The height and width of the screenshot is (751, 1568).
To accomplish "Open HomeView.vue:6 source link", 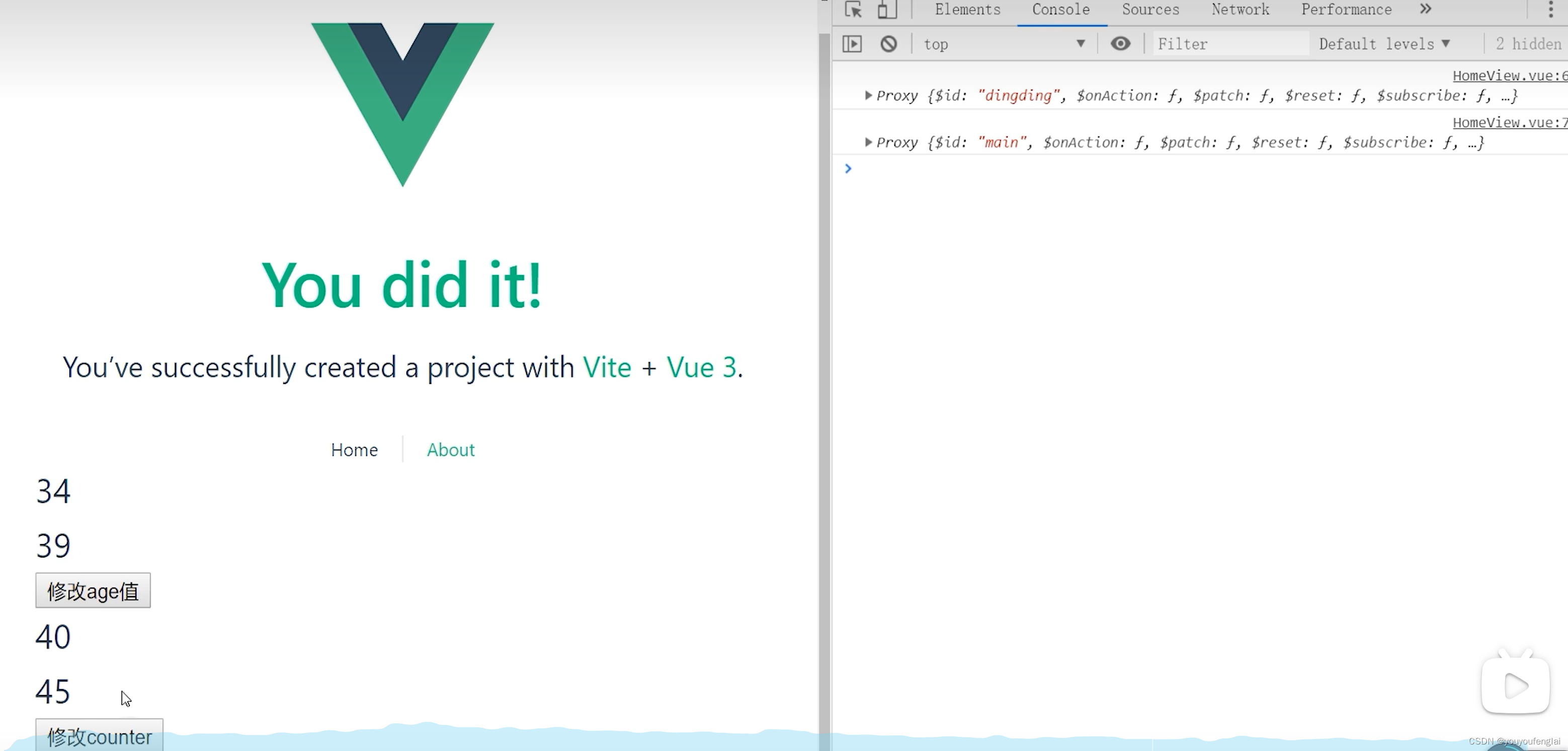I will click(x=1510, y=75).
